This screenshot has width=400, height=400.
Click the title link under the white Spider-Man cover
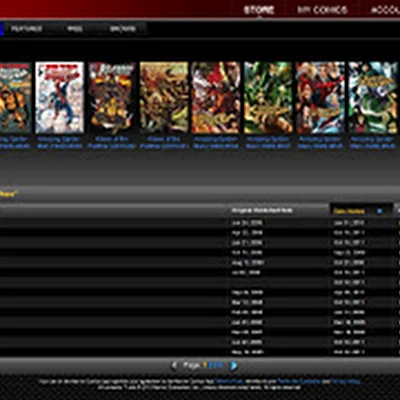click(60, 143)
